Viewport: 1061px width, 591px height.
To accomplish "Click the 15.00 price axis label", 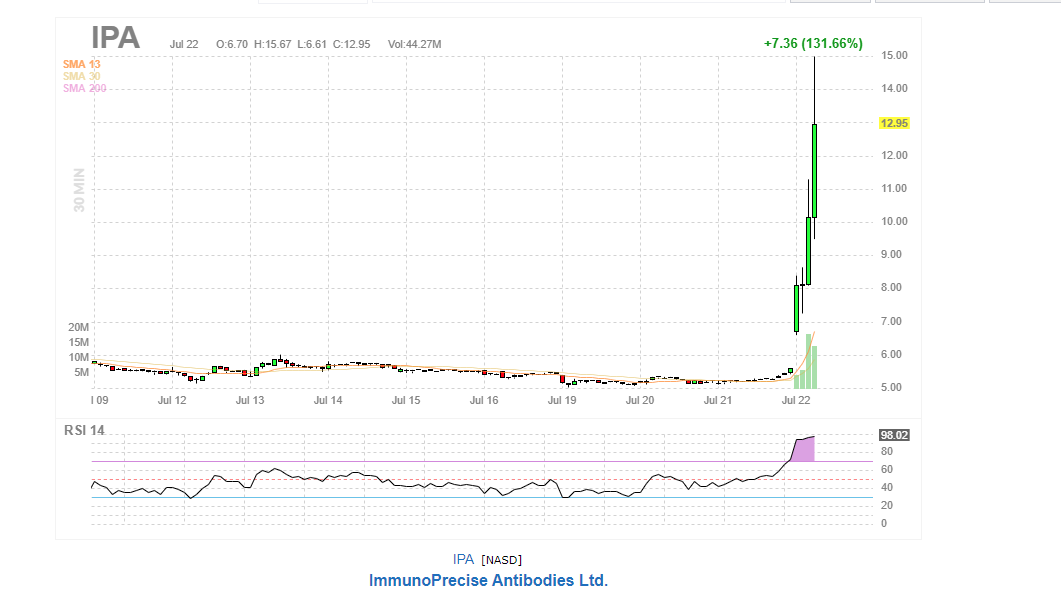I will click(x=893, y=55).
